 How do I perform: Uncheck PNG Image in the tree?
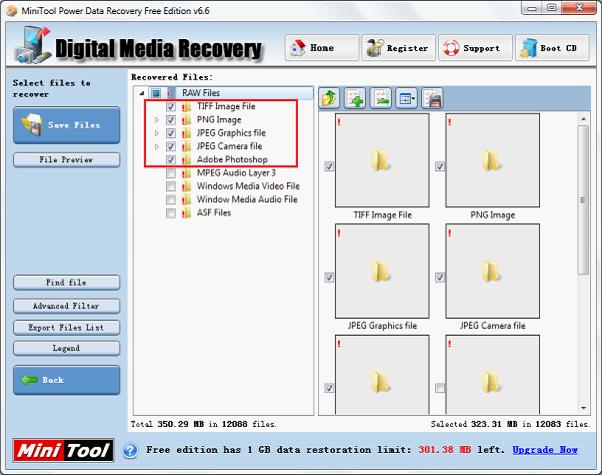171,120
